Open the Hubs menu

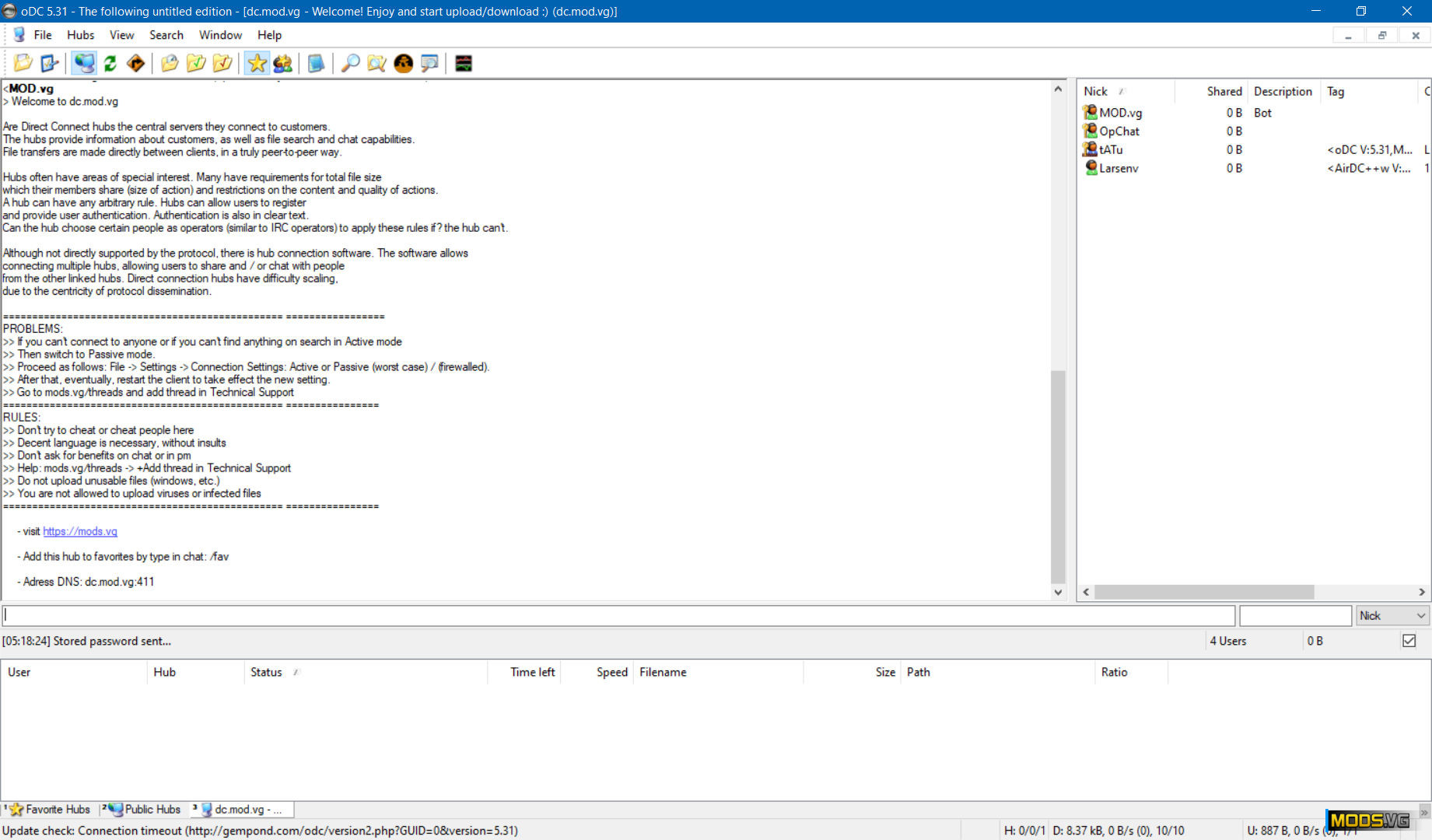pos(80,35)
